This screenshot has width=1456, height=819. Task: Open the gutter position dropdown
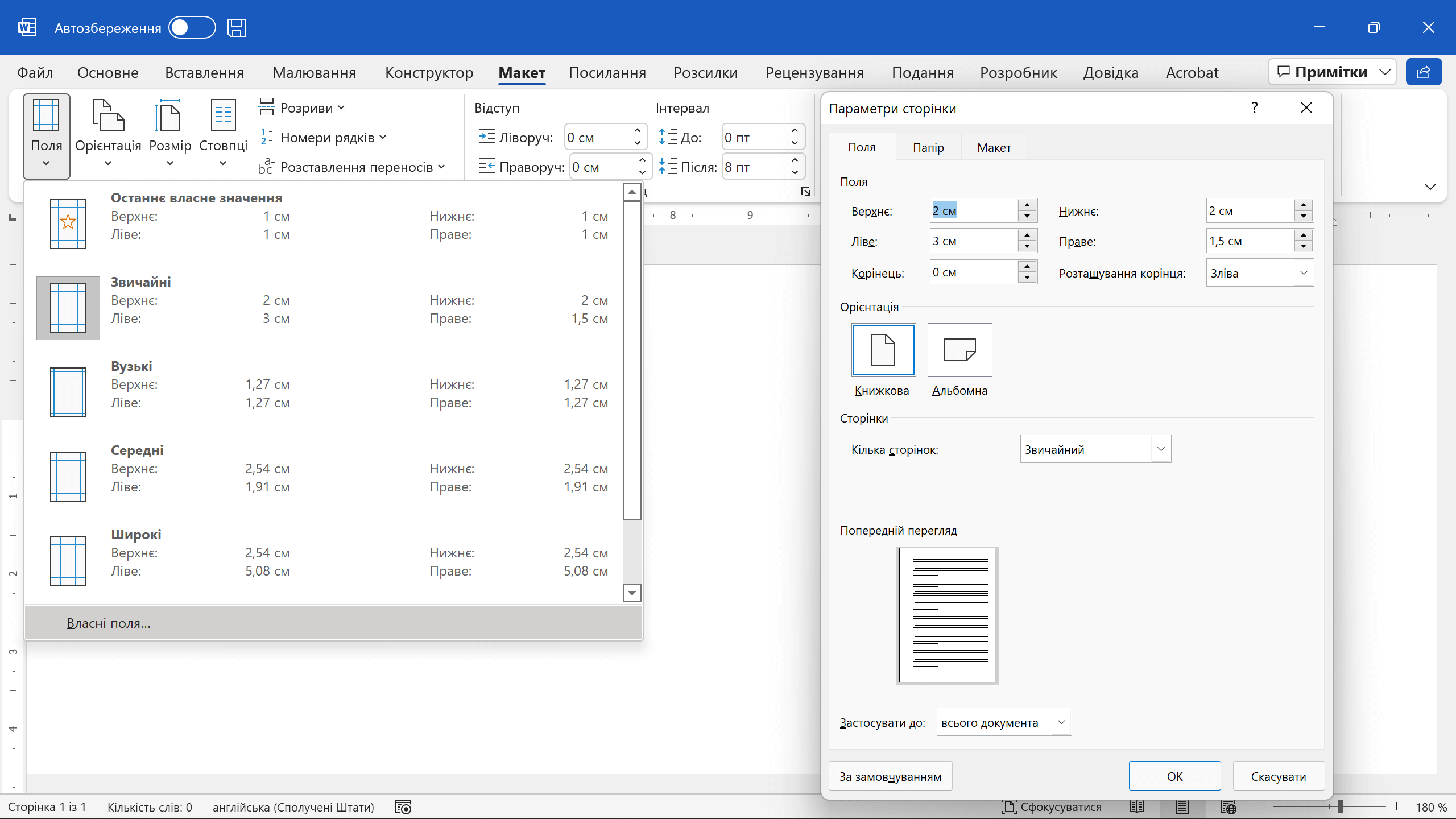[1303, 273]
